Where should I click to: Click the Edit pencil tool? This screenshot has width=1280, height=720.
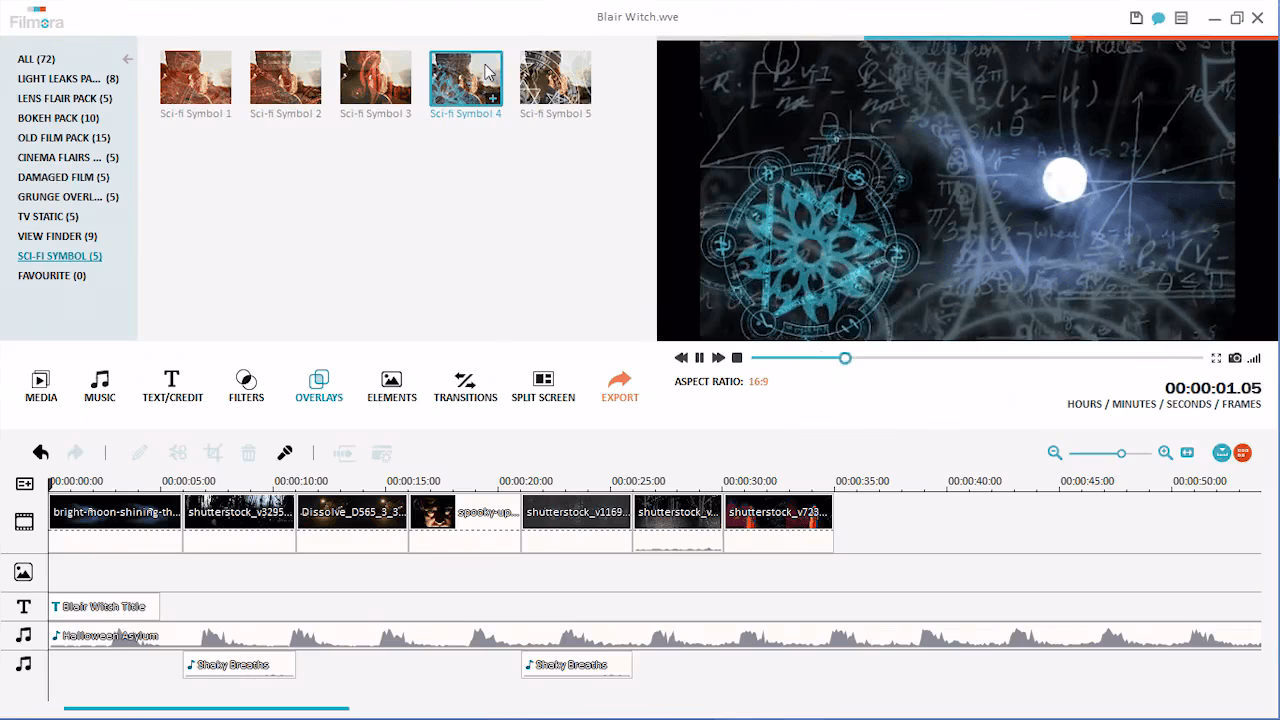[x=140, y=453]
